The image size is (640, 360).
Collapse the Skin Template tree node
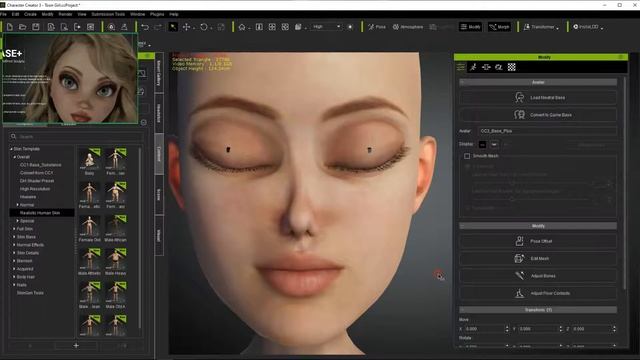11,149
